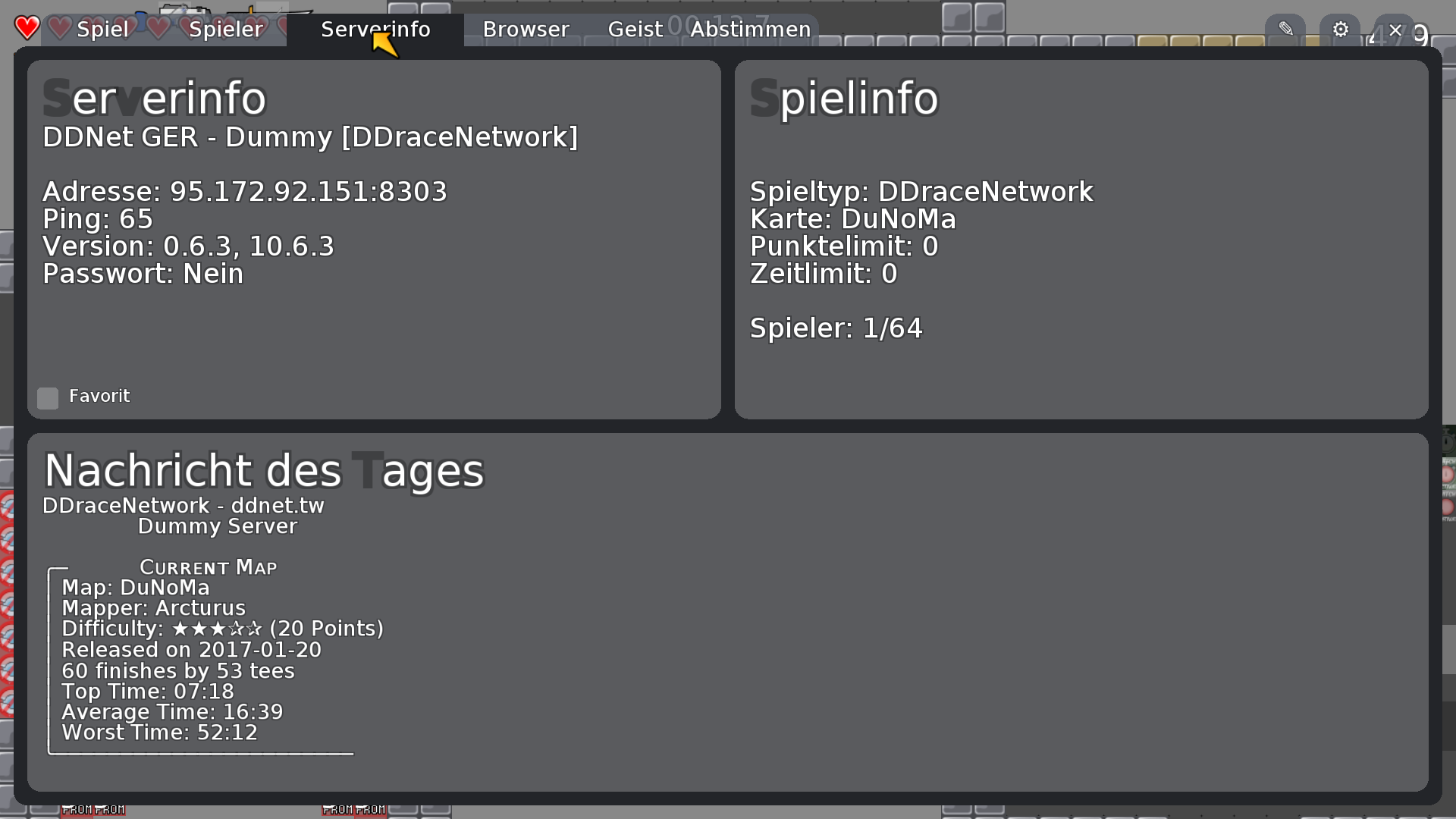
Task: Close the menu with X icon
Action: 1395,30
